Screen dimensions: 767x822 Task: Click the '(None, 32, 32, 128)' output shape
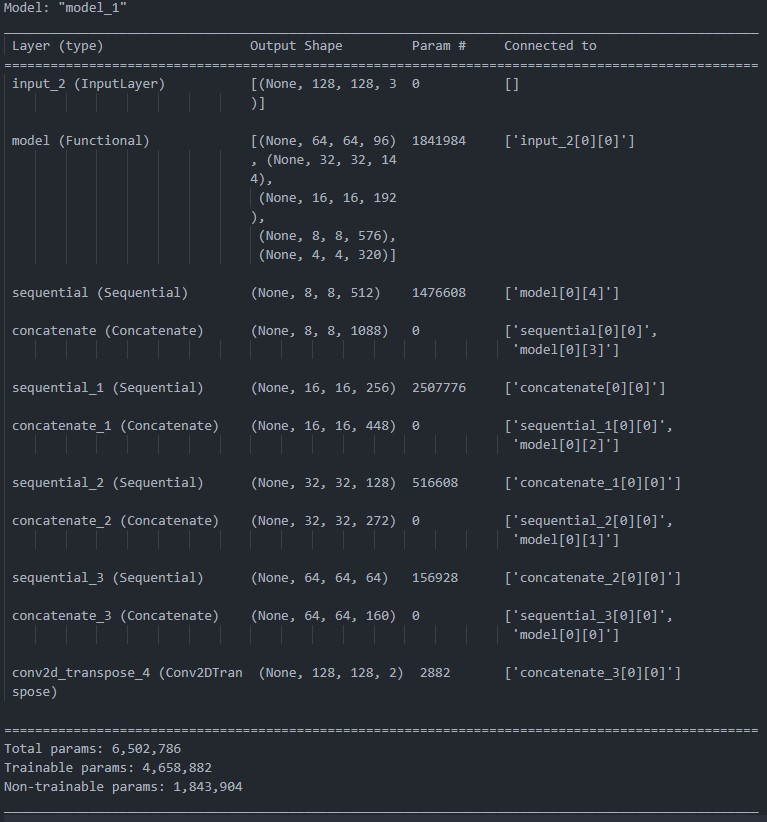[x=323, y=483]
